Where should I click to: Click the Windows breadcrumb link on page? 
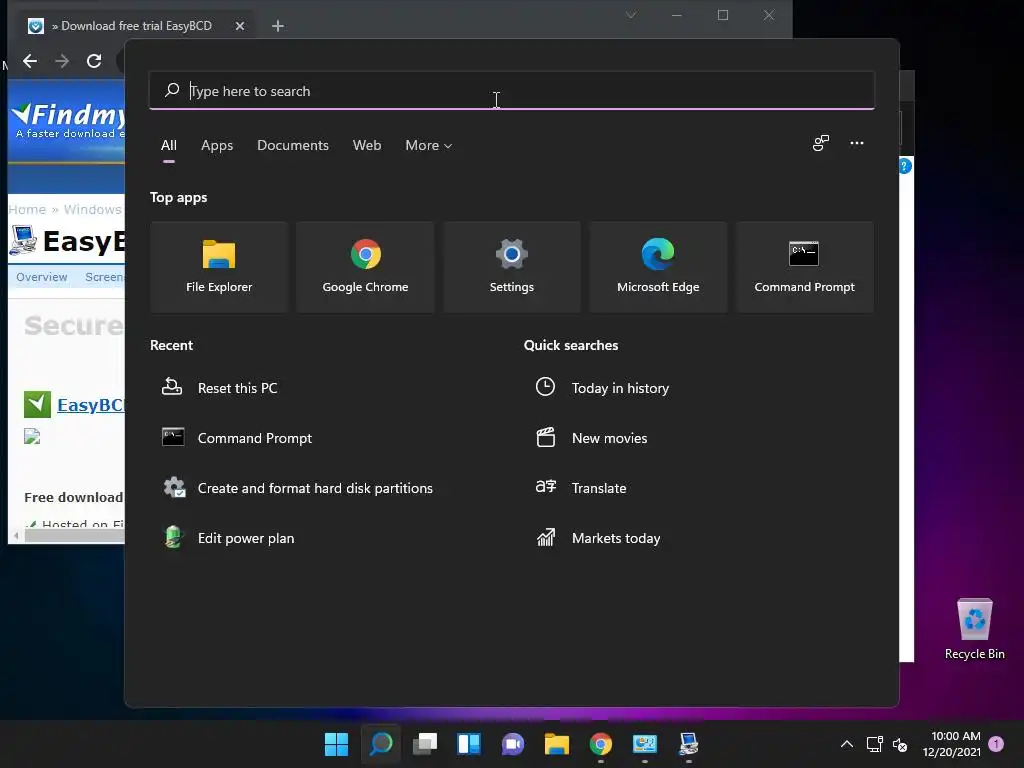[x=92, y=210]
